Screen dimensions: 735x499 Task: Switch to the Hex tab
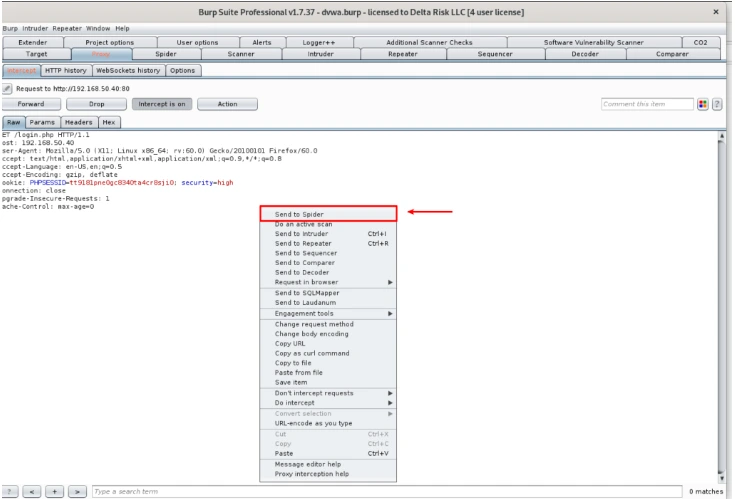pyautogui.click(x=109, y=122)
